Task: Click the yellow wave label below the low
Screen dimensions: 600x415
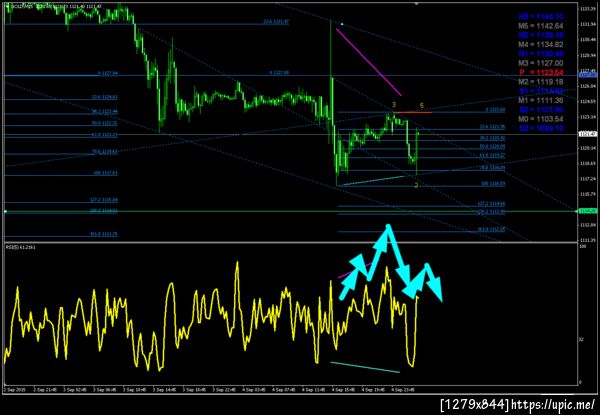Action: [x=416, y=185]
